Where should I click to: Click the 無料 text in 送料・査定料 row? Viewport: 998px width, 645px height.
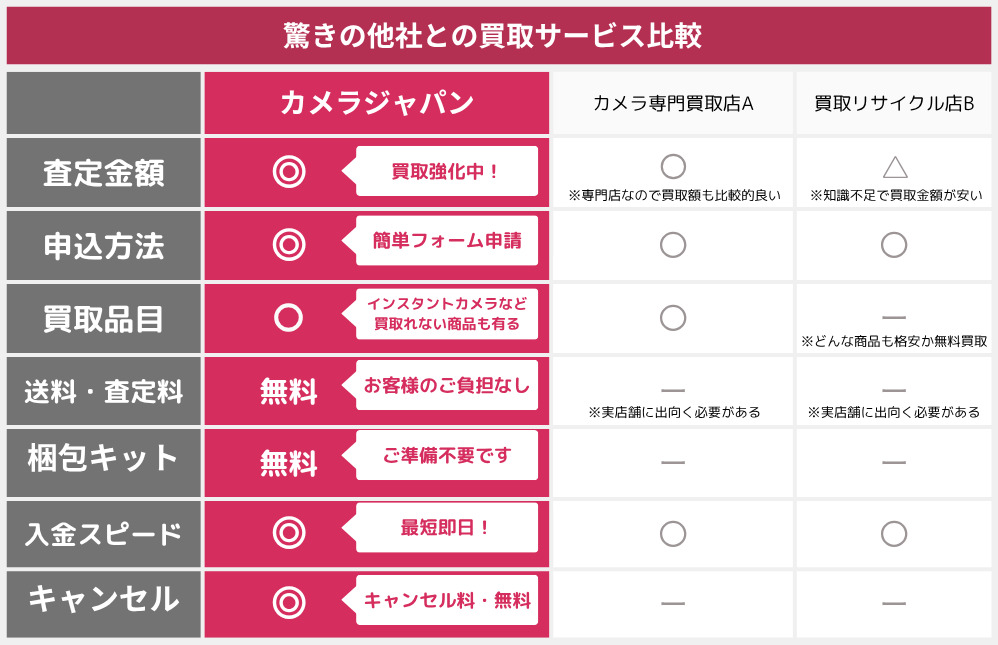coord(288,392)
